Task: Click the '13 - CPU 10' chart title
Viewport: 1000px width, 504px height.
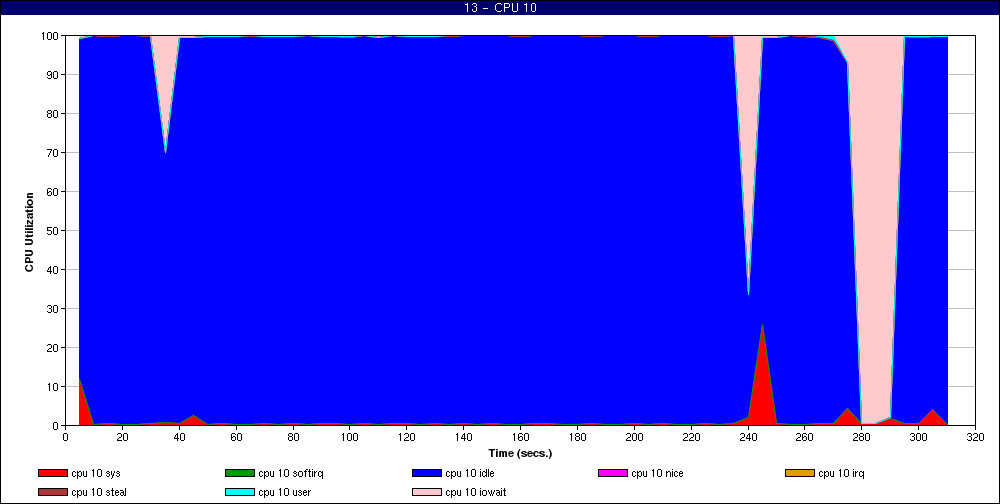Action: (500, 8)
